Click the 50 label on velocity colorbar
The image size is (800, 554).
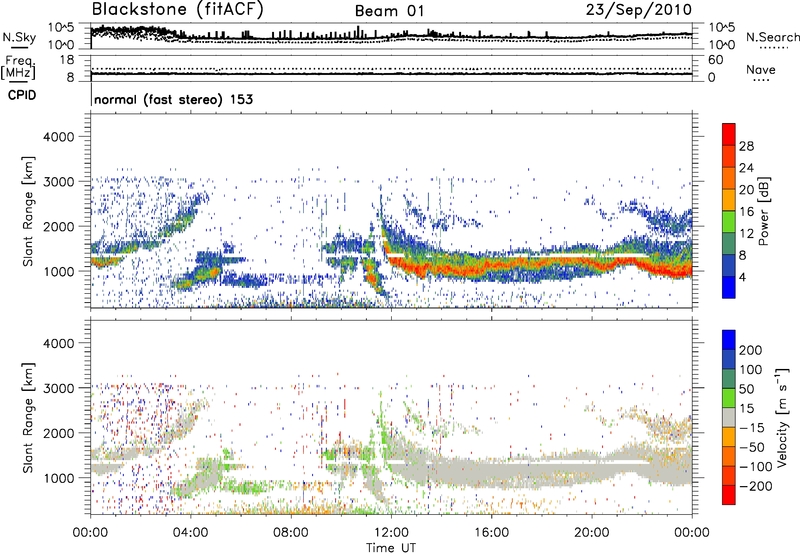pos(746,389)
